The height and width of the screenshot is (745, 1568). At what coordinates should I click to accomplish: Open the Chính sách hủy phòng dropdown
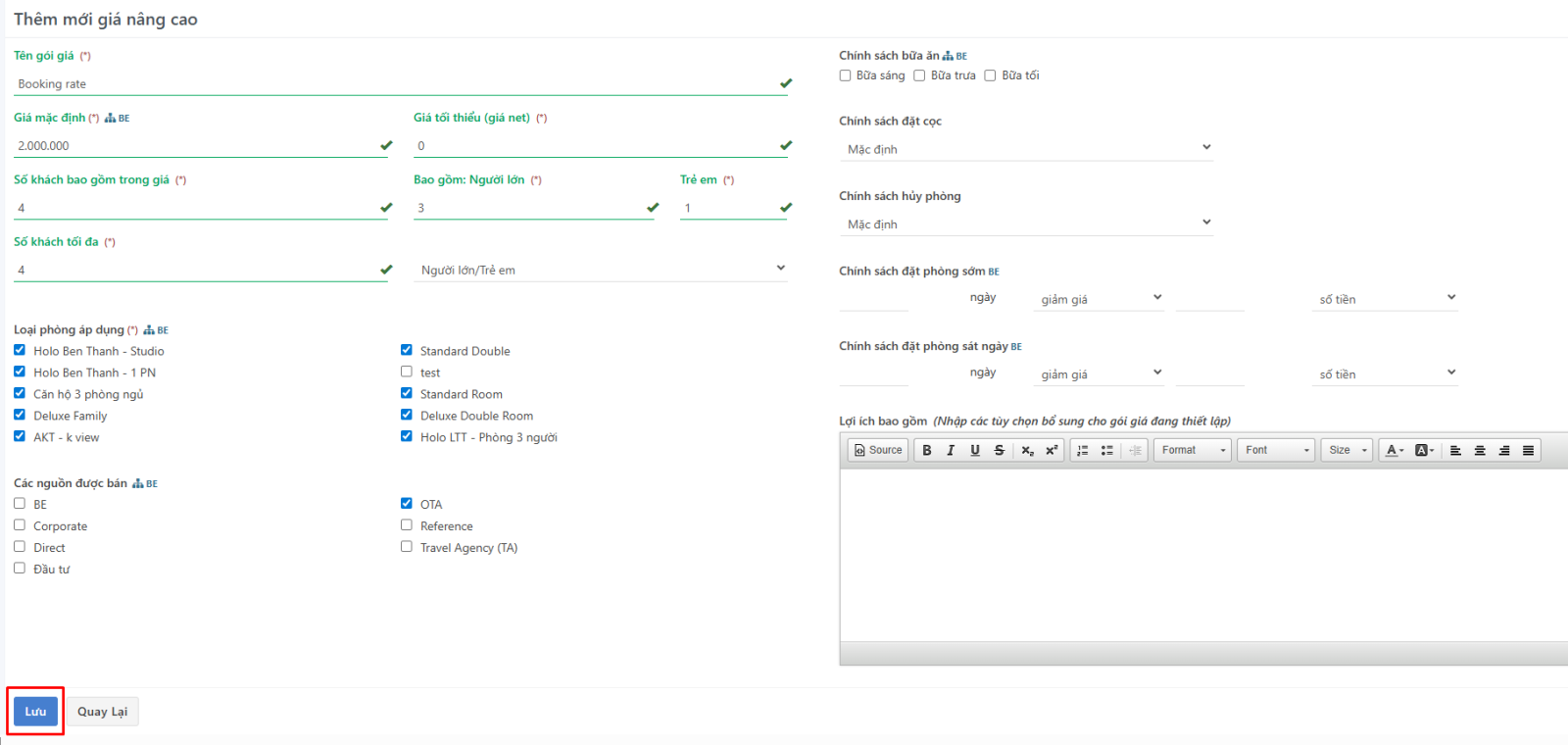click(x=1027, y=223)
